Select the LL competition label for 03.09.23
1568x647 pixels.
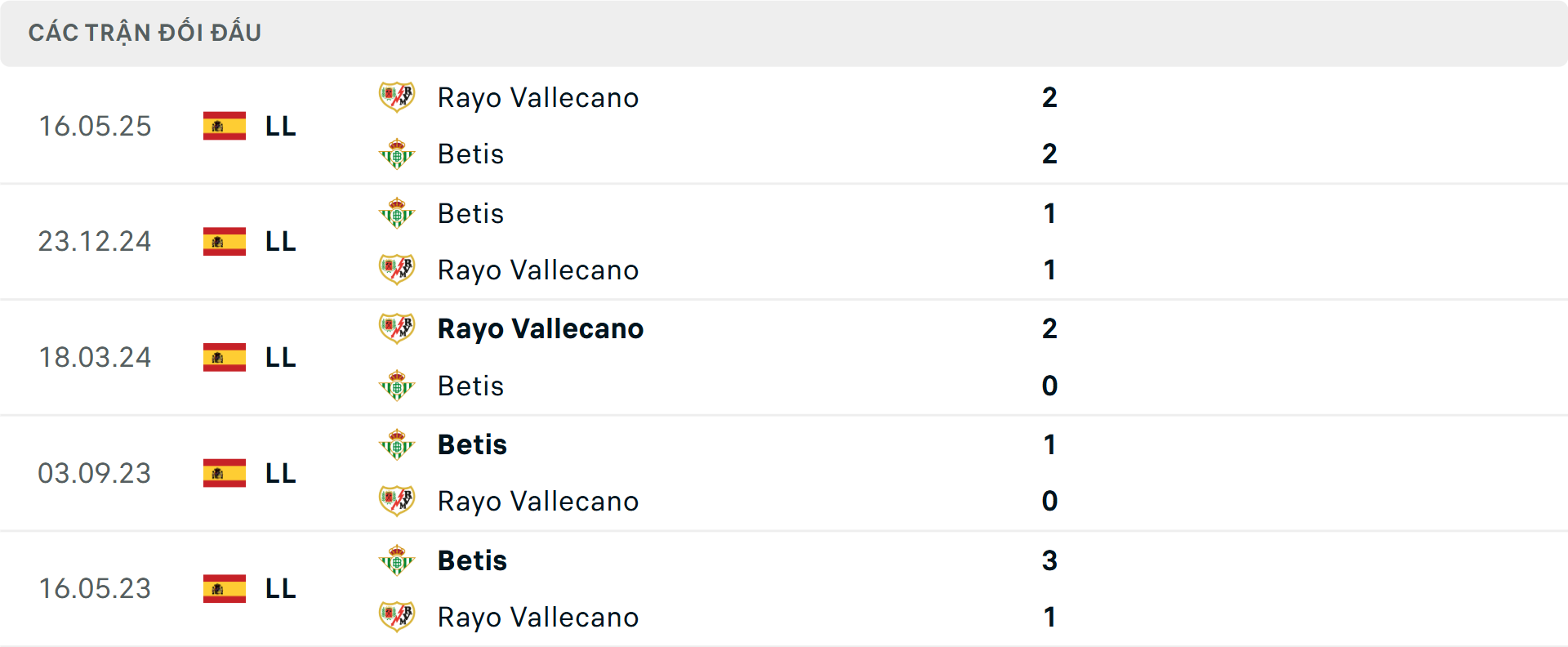coord(278,473)
